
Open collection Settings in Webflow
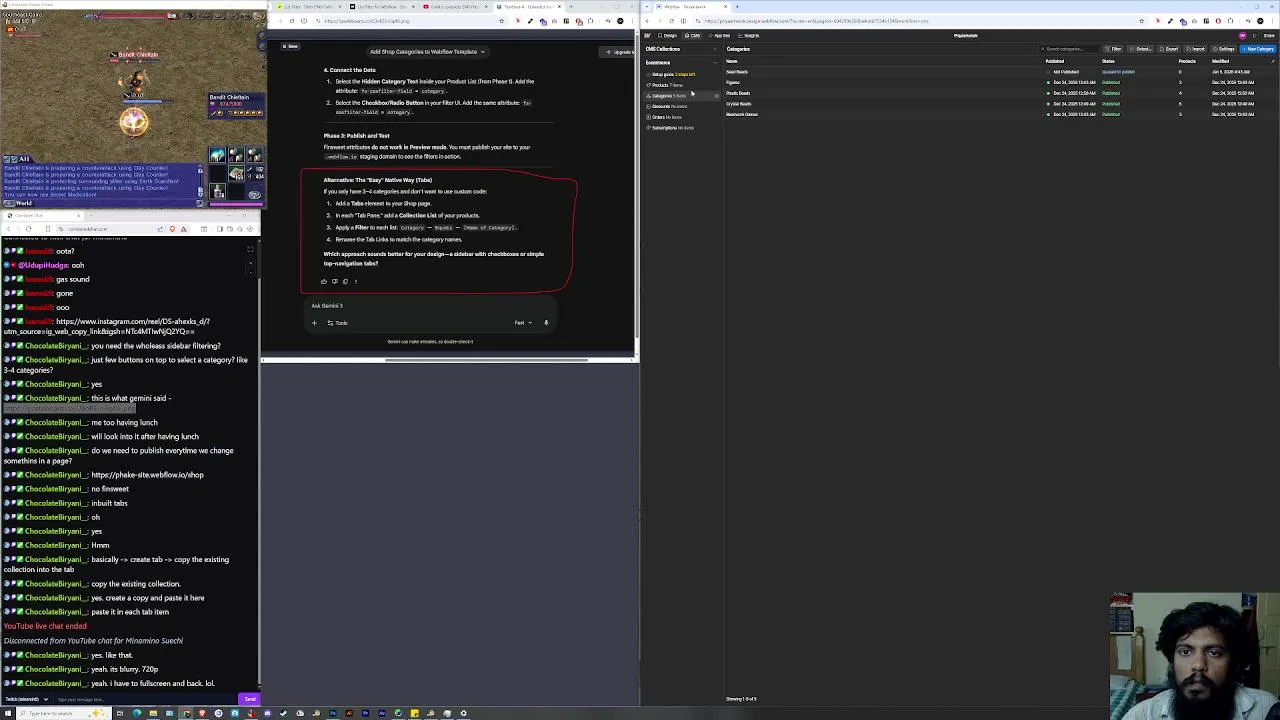pyautogui.click(x=1224, y=49)
